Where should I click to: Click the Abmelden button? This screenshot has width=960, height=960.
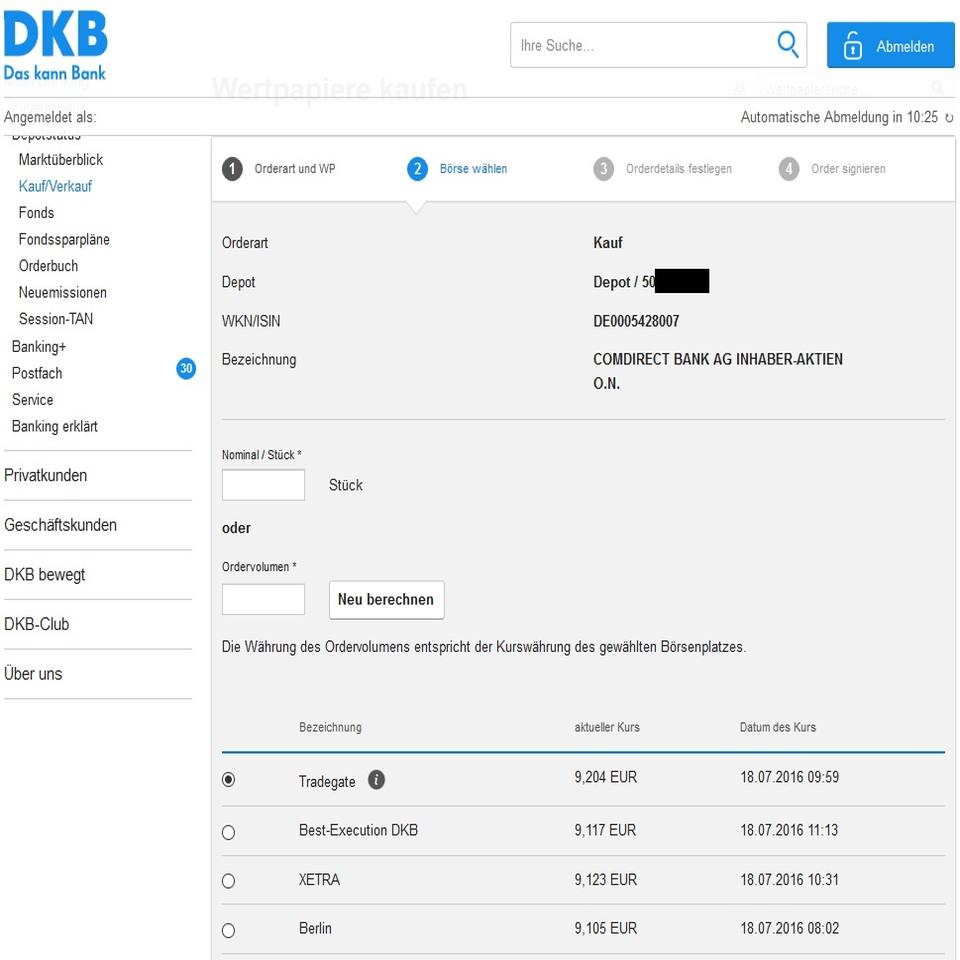890,45
